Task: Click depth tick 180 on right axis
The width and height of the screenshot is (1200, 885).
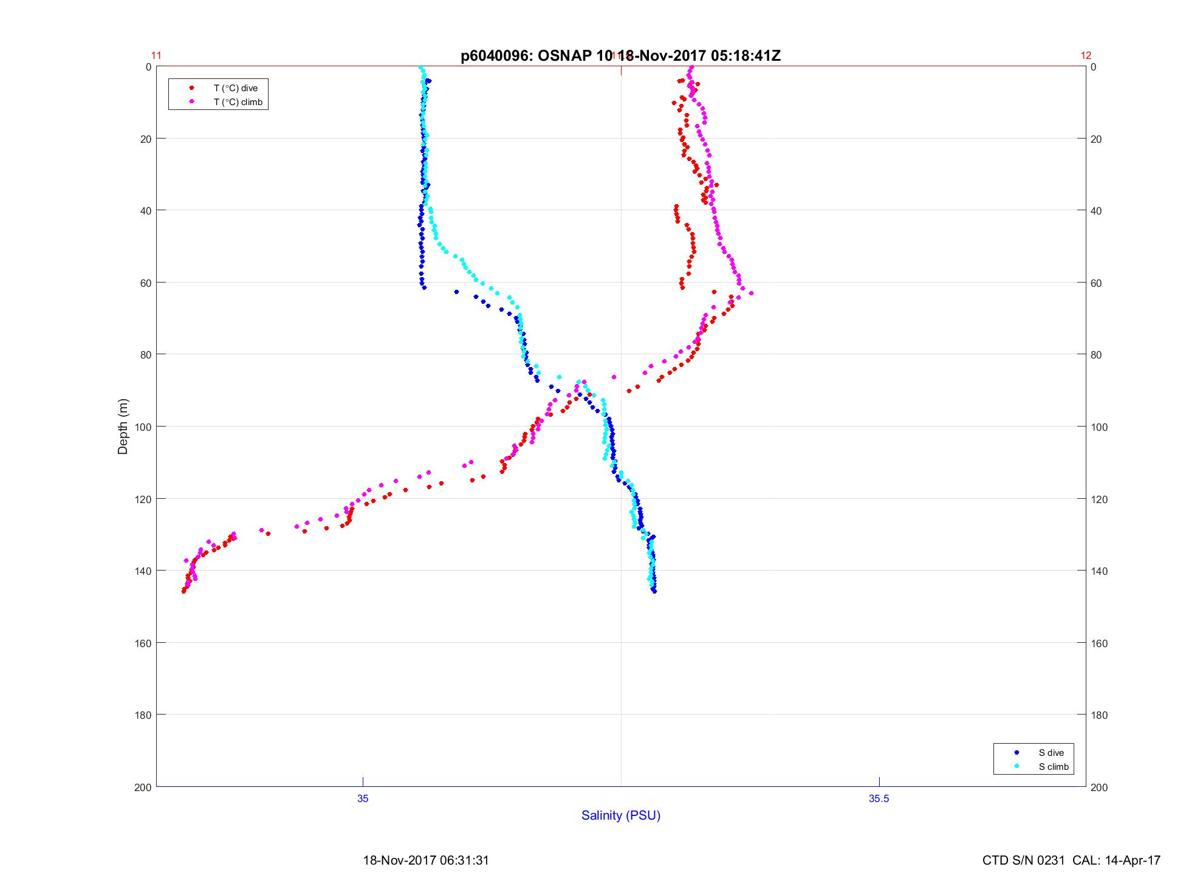Action: coord(1100,715)
